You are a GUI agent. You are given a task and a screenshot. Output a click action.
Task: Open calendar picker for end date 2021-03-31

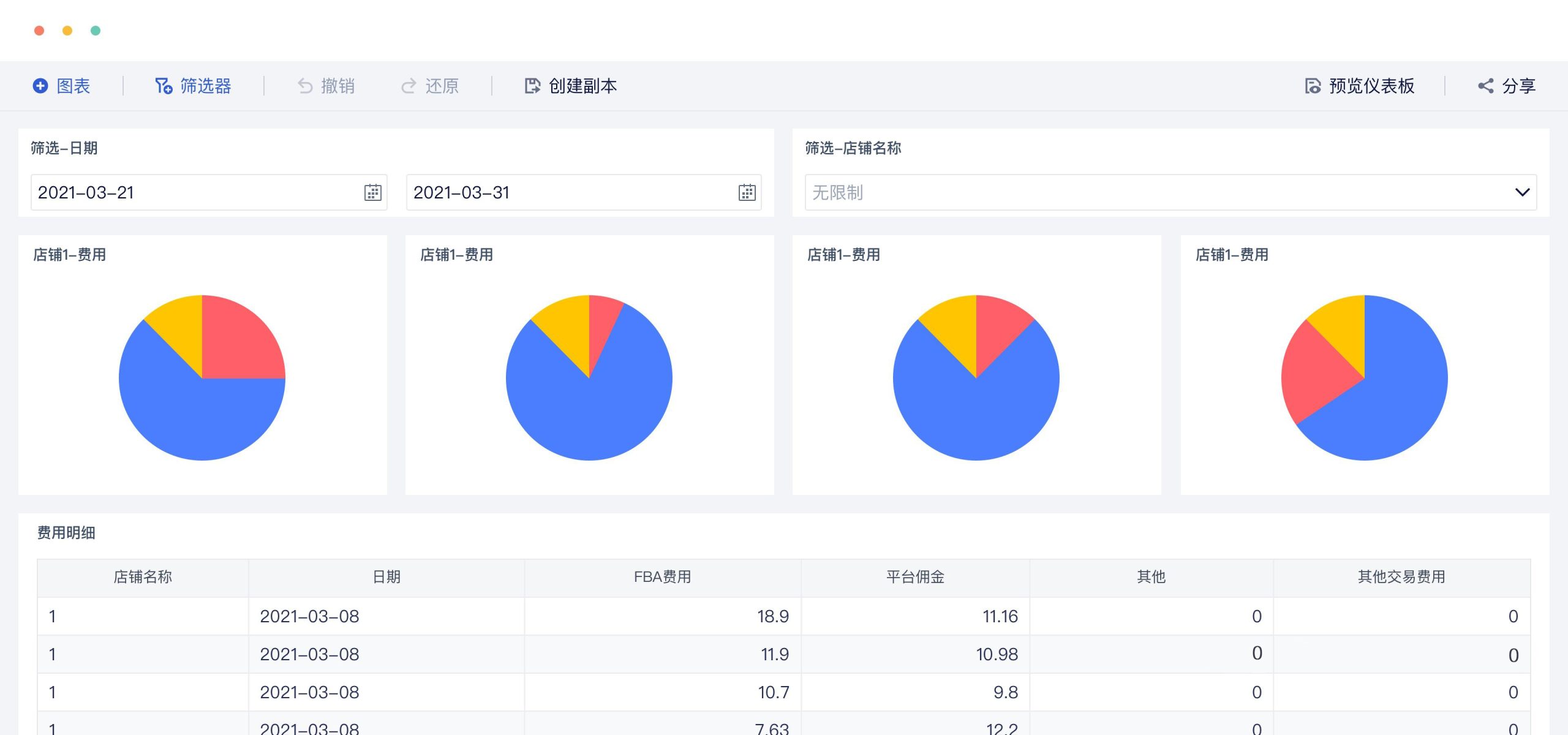pyautogui.click(x=747, y=192)
